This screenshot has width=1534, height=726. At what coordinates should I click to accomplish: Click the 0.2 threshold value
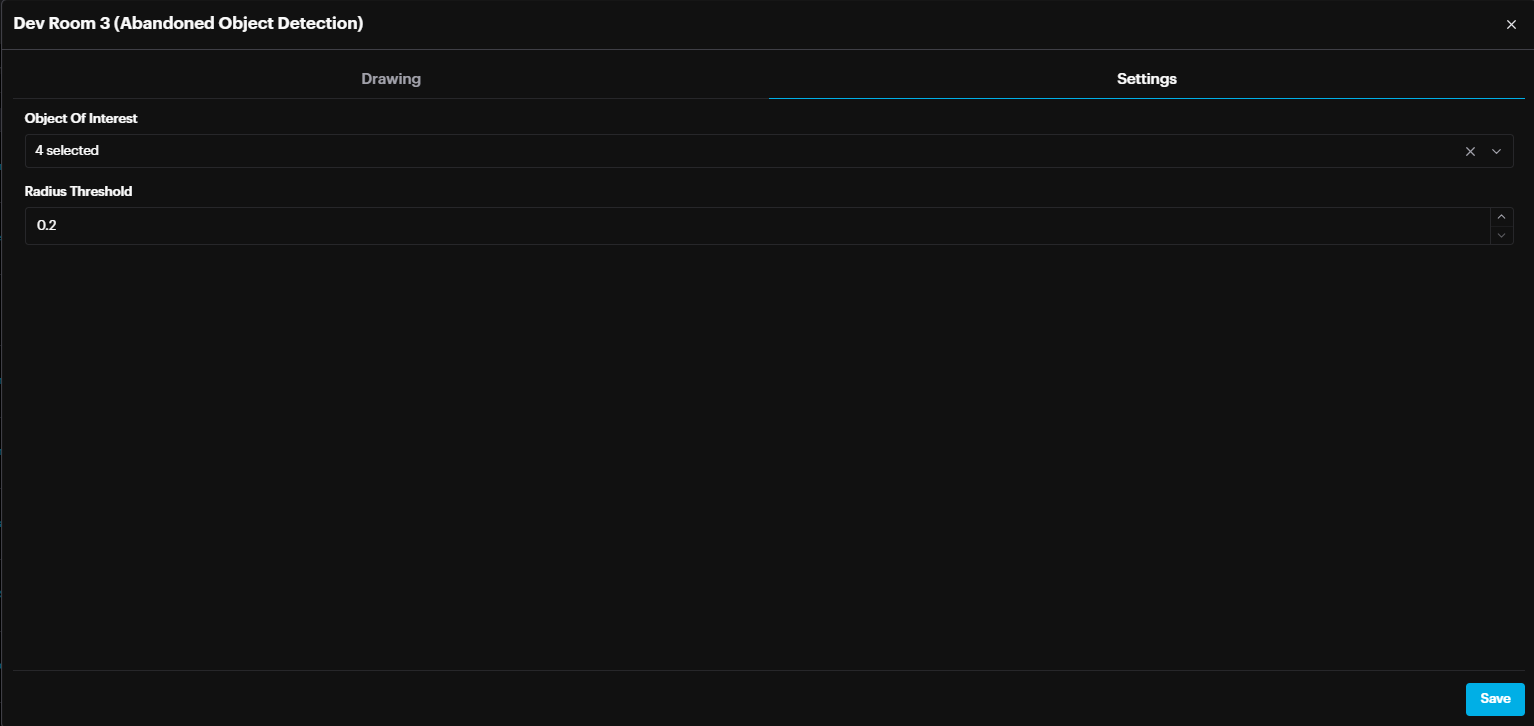[x=47, y=226]
